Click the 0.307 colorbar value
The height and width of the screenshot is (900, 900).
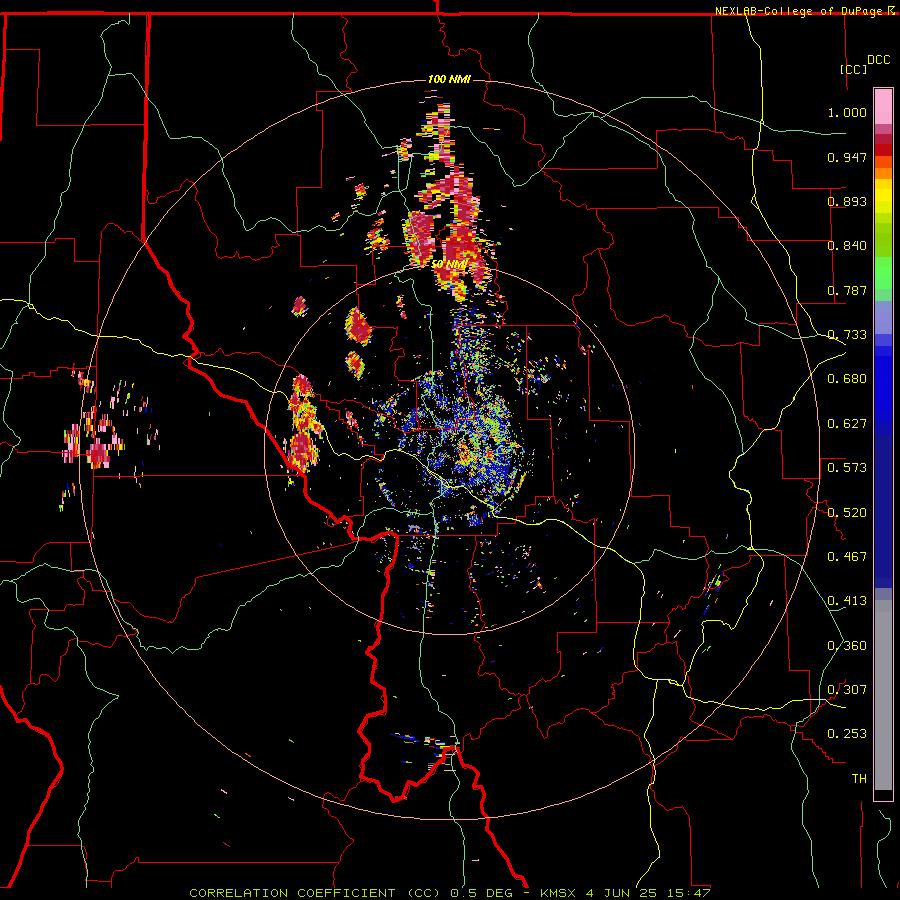pyautogui.click(x=847, y=690)
